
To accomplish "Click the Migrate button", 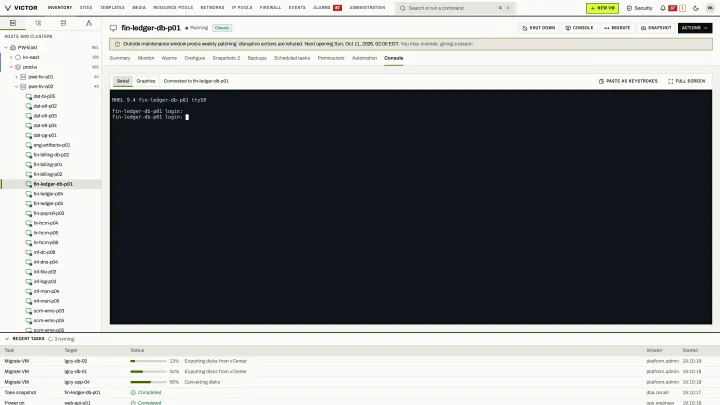I will click(617, 28).
